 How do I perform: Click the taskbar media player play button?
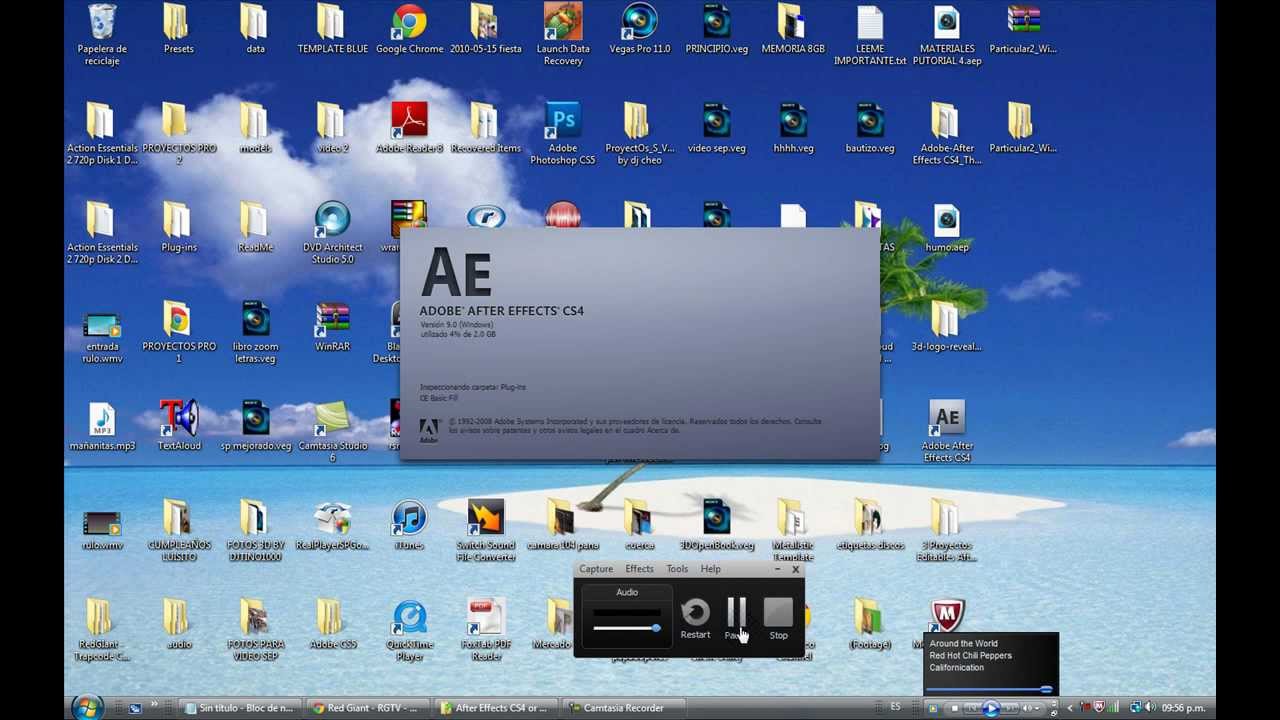pyautogui.click(x=991, y=708)
